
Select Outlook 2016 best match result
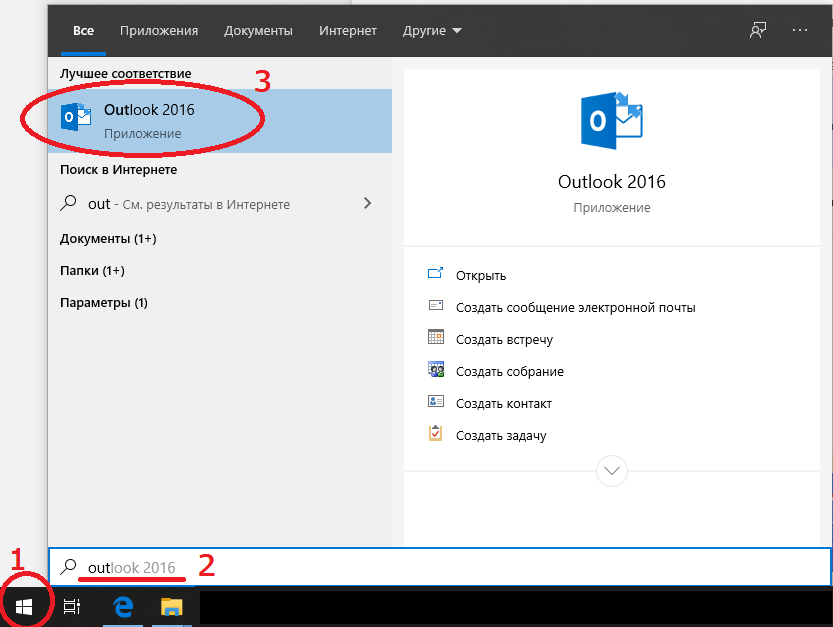point(150,120)
